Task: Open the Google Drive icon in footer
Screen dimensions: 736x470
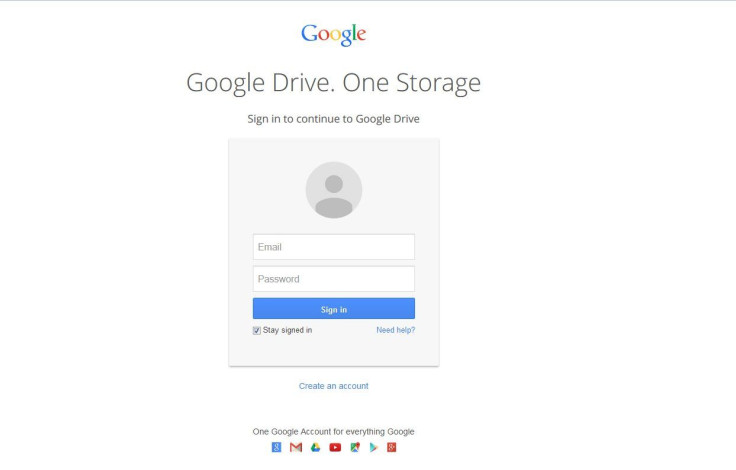Action: pyautogui.click(x=315, y=447)
